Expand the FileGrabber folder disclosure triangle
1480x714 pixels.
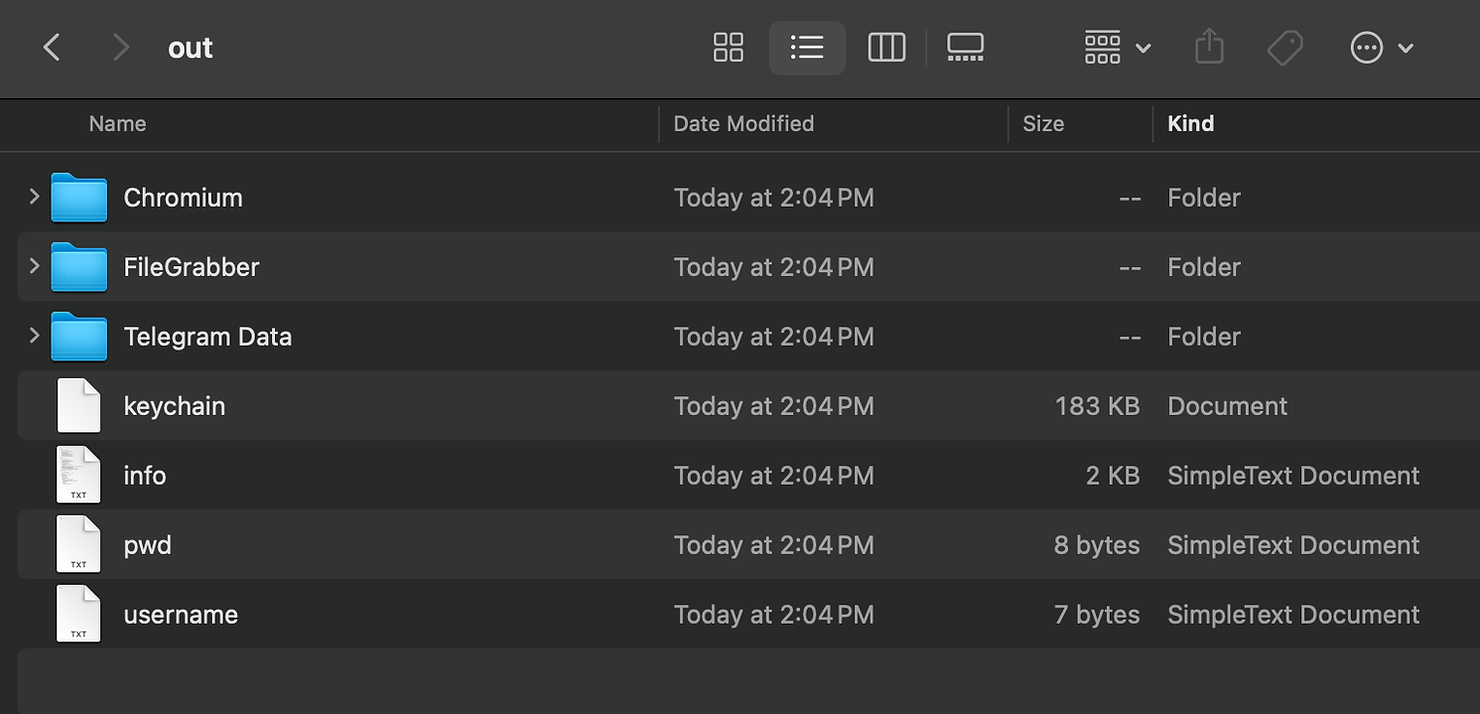(33, 267)
